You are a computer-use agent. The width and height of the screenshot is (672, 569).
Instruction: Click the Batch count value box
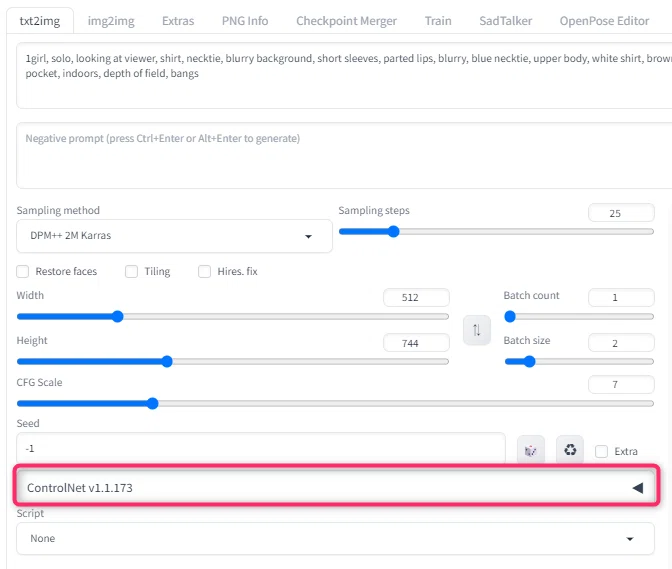pyautogui.click(x=621, y=297)
